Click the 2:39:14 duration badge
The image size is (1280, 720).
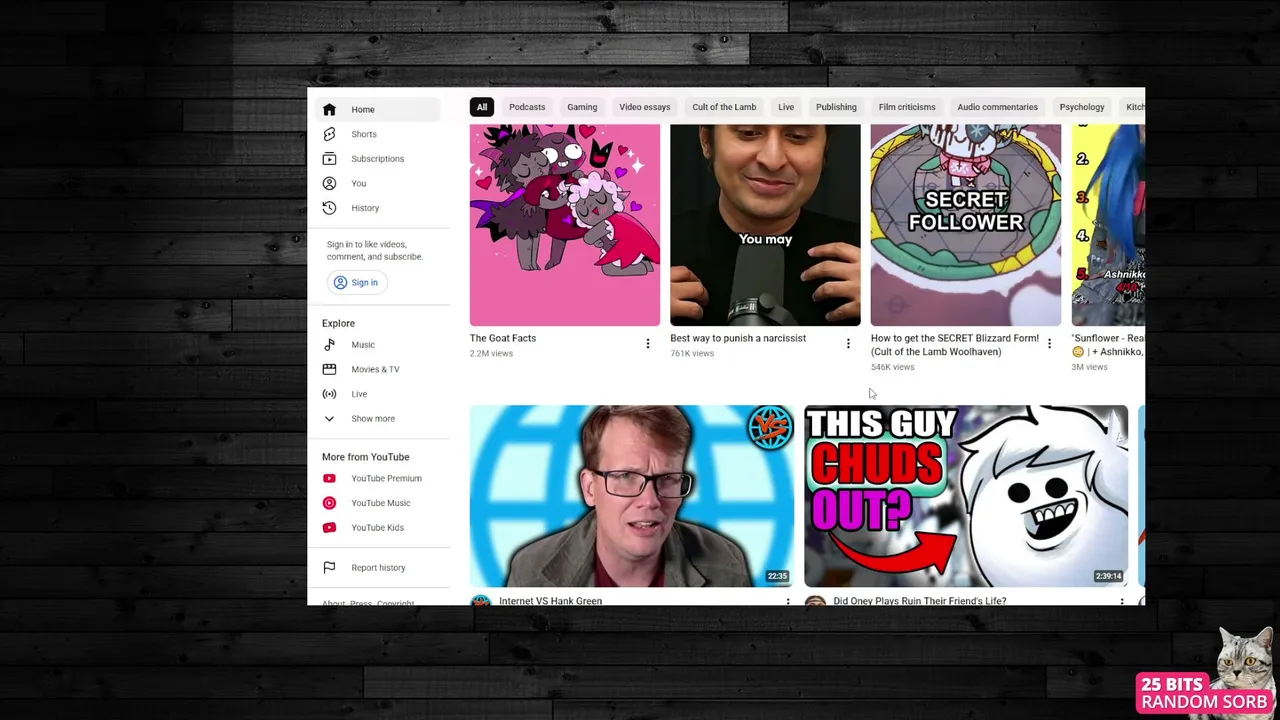tap(1108, 576)
